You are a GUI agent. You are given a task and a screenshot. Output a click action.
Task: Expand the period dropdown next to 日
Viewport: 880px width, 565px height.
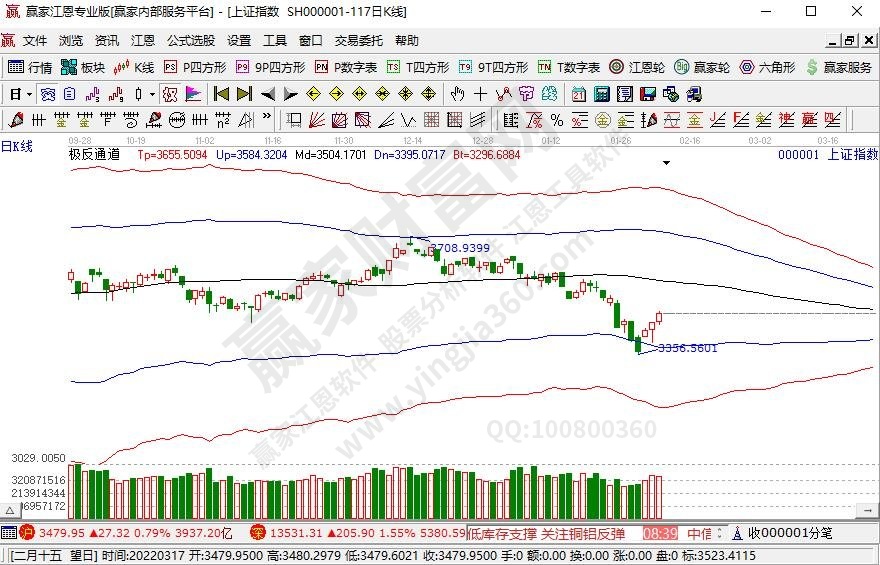(30, 94)
